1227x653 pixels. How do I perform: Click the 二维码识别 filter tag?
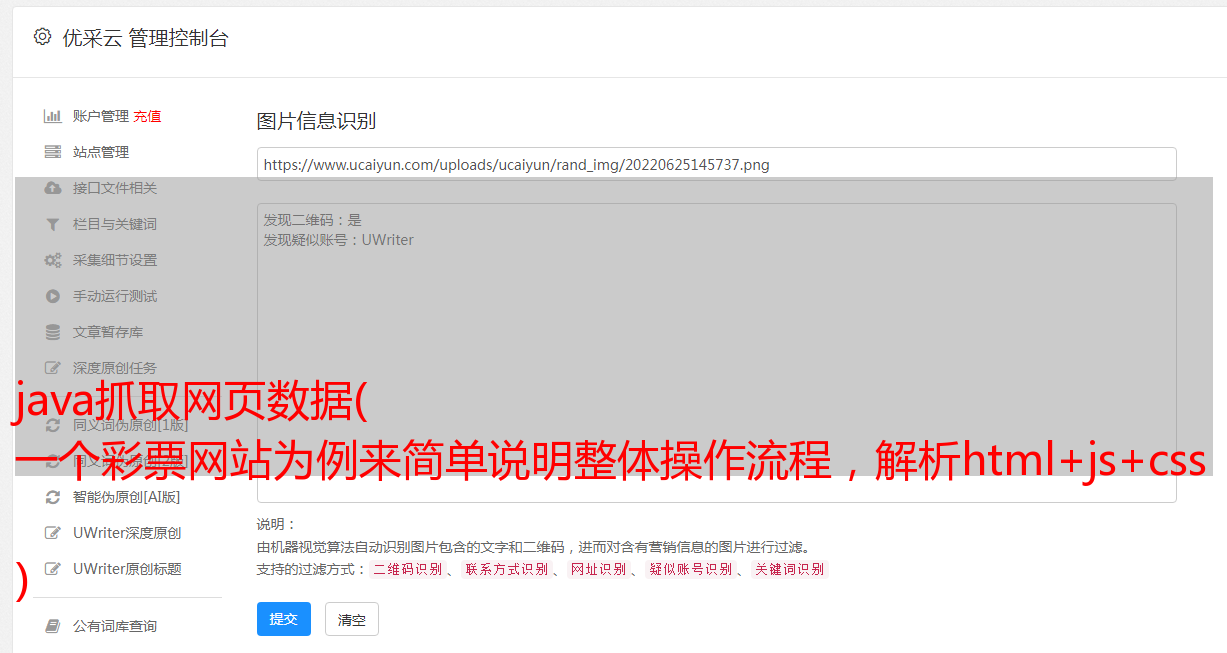[x=407, y=570]
